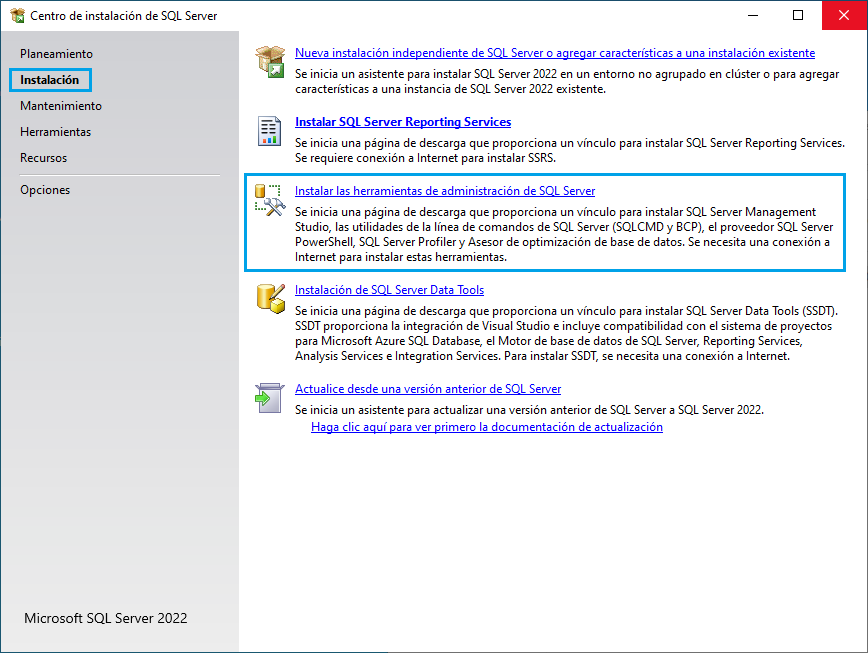Click the SQL Server Data Tools icon
Viewport: 868px width, 653px height.
tap(270, 297)
